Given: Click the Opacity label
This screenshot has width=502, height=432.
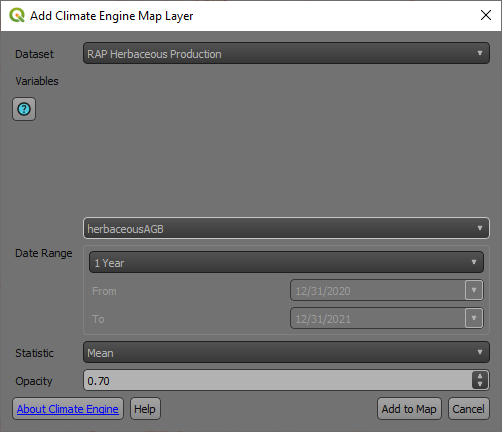Looking at the screenshot, I should coord(34,381).
